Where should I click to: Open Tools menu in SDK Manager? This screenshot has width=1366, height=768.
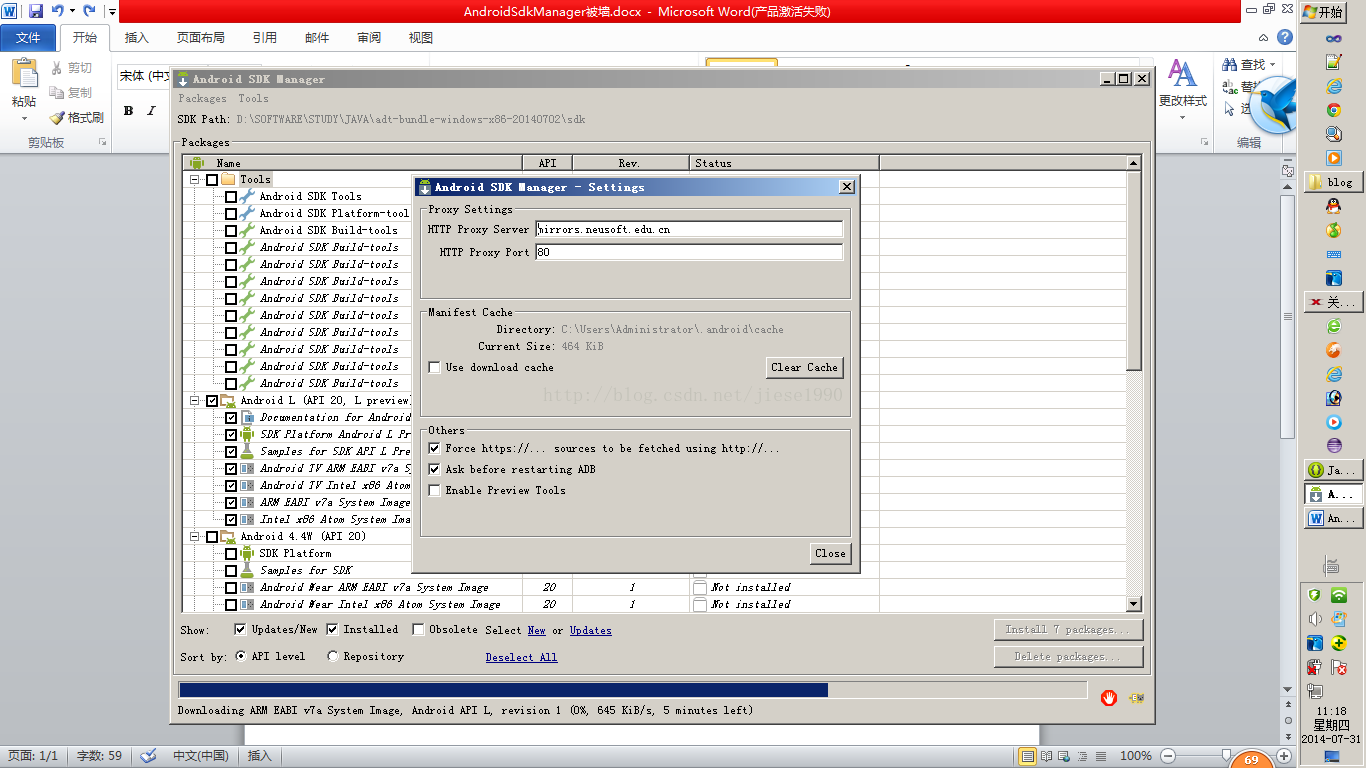tap(253, 99)
